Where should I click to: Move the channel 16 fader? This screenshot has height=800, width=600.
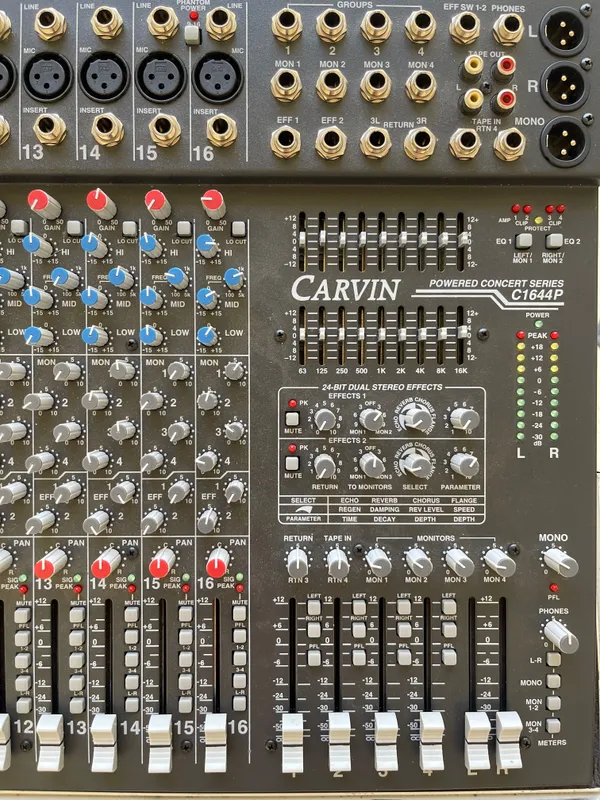click(215, 742)
